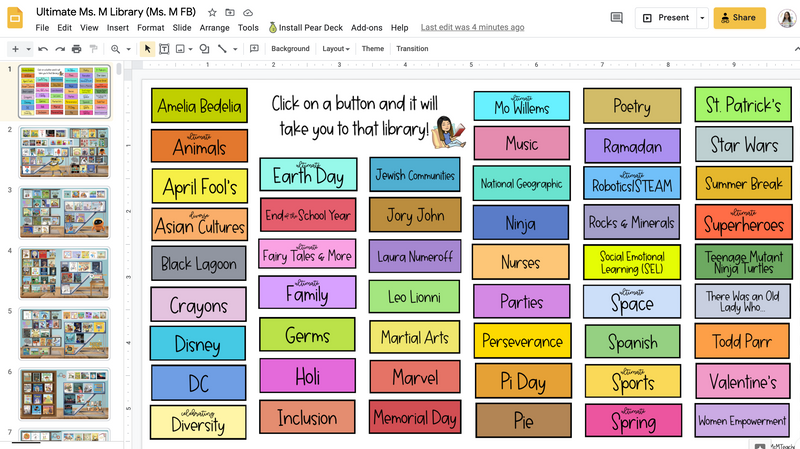The width and height of the screenshot is (800, 449).
Task: Choose the Select cursor tool
Action: 147,49
